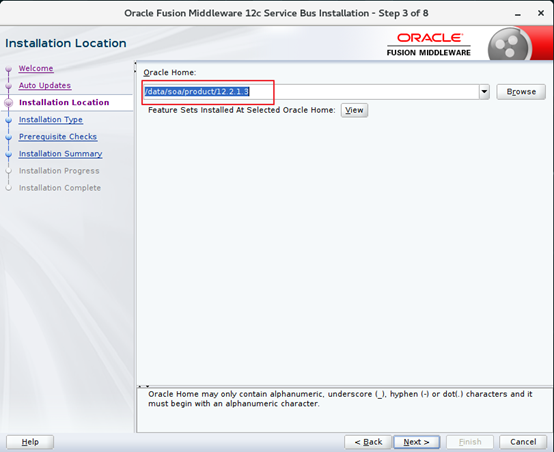Open the Prerequisite Checks step
554x452 pixels.
click(58, 136)
